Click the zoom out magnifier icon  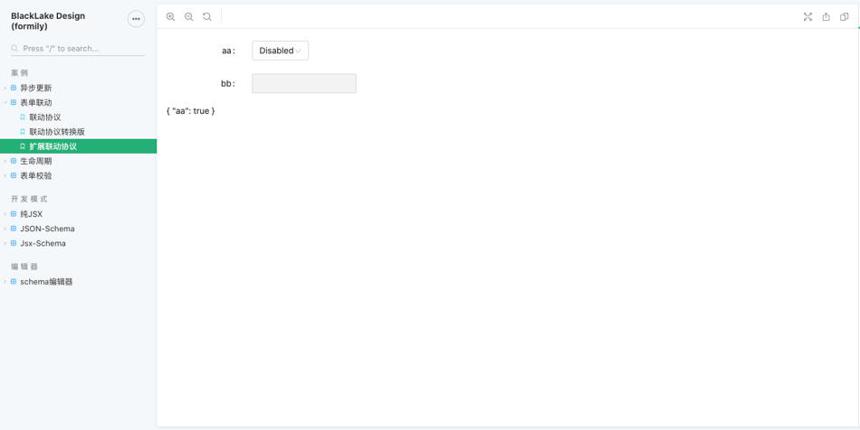click(189, 16)
